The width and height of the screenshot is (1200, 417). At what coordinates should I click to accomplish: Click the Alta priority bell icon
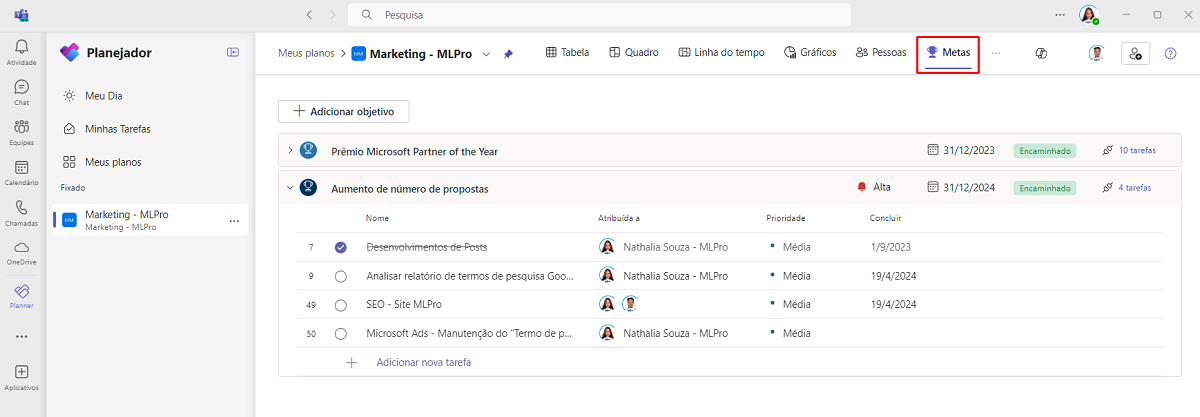[x=862, y=187]
